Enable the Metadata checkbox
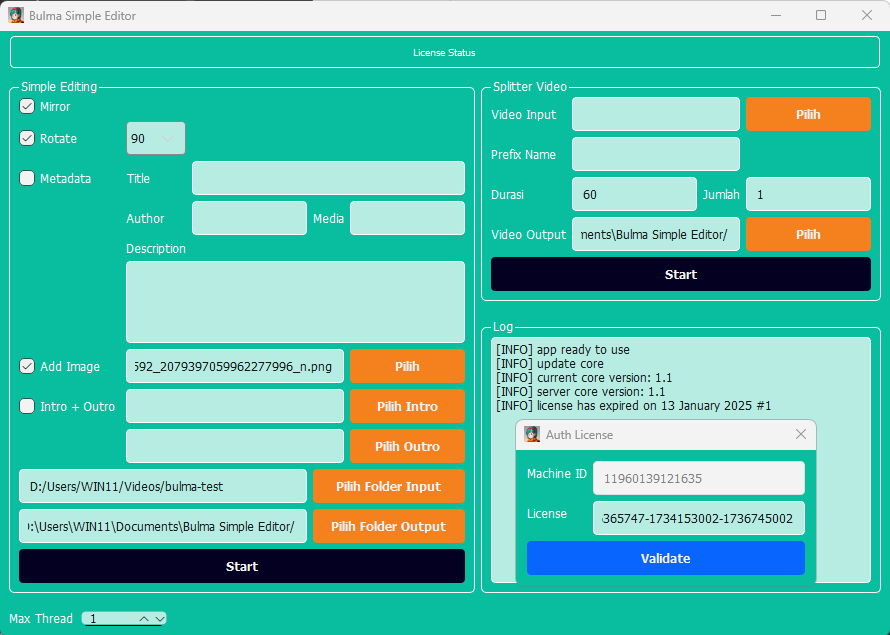Screen dimensions: 890x635 pyautogui.click(x=27, y=178)
